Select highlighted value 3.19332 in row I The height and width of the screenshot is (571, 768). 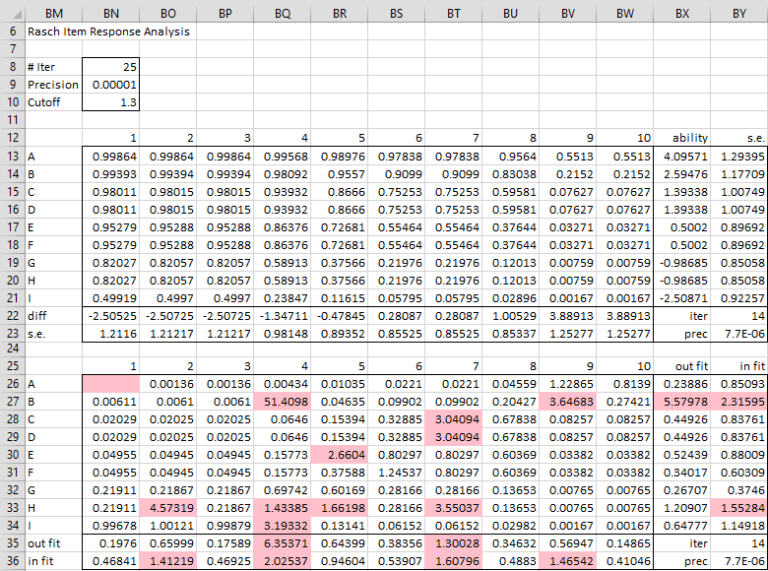[x=282, y=525]
